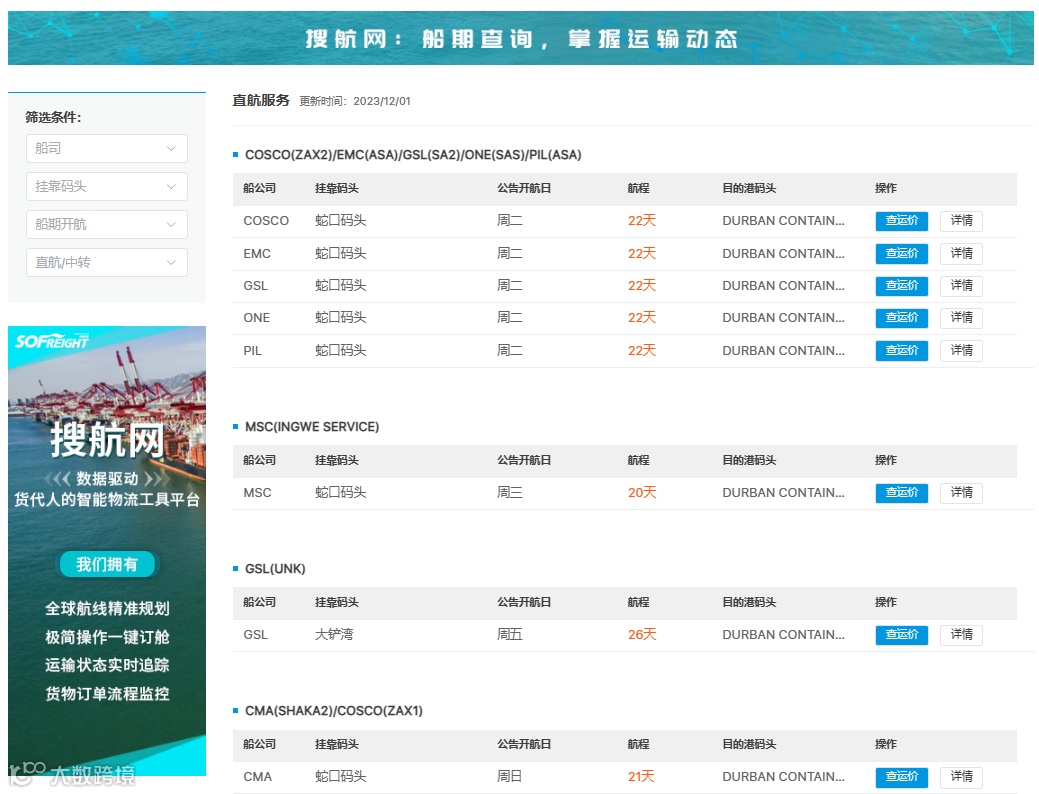
Task: Select the MSC(INGWE SERVICE) heading
Action: (x=312, y=427)
